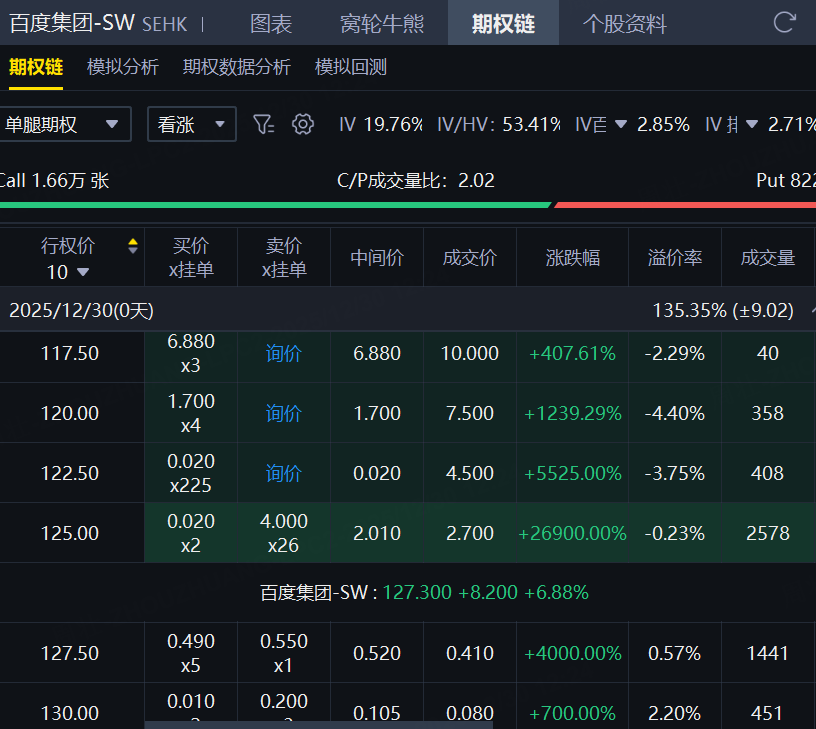Click bid 0.020 x225 cell
Viewport: 816px width, 729px height.
coord(191,473)
